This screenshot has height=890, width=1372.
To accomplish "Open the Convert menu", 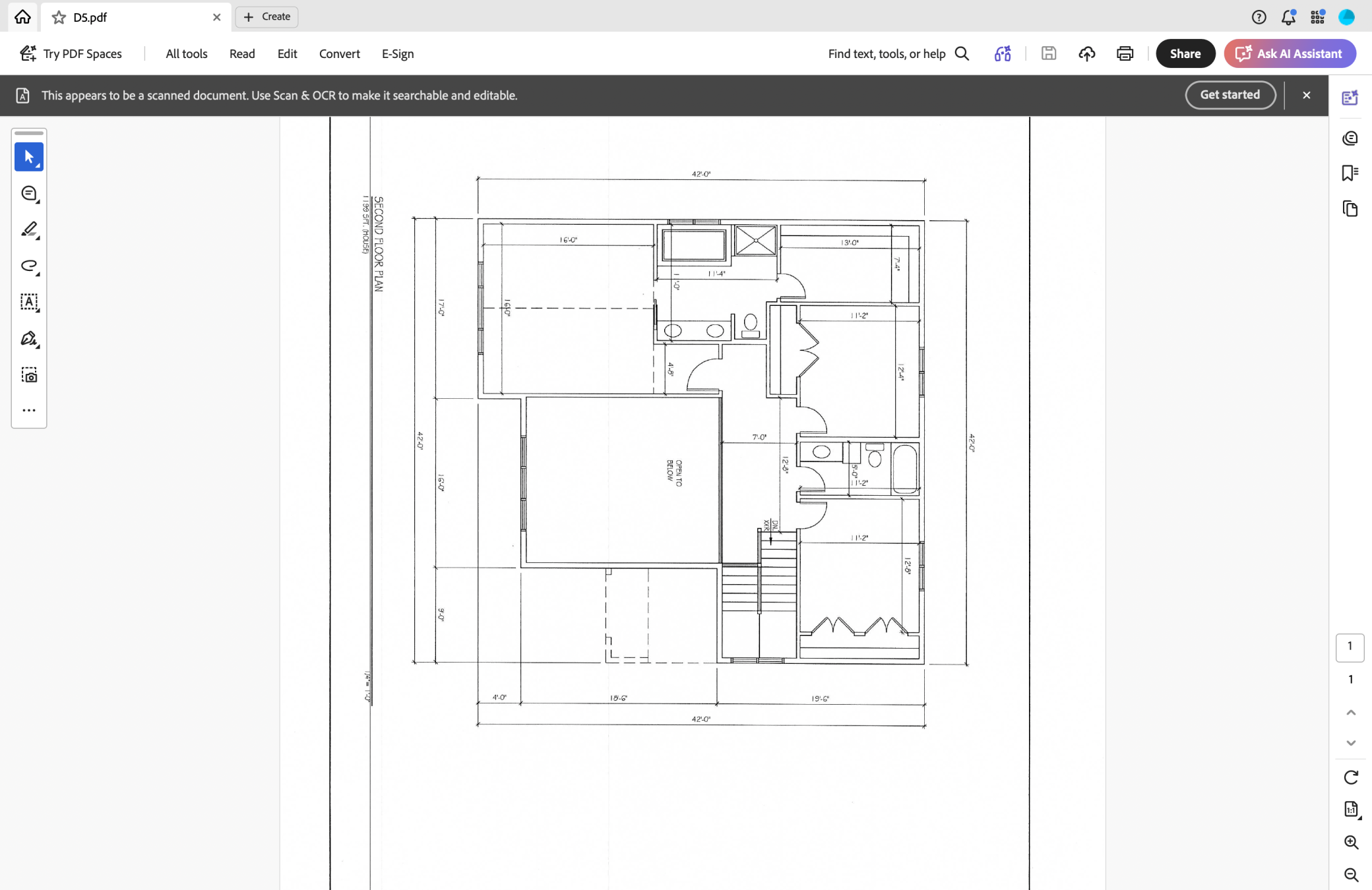I will 339,53.
